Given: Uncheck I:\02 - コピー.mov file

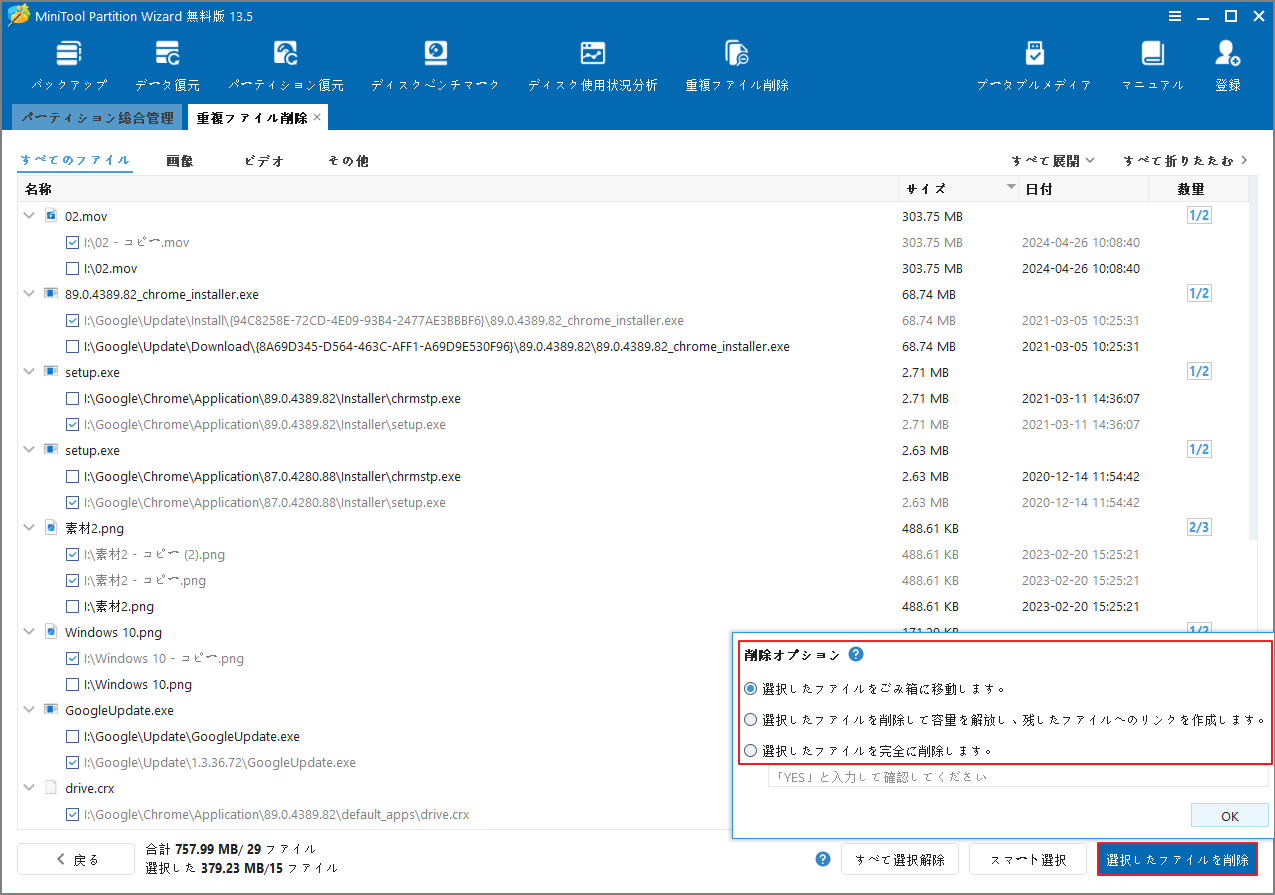Looking at the screenshot, I should click(72, 242).
